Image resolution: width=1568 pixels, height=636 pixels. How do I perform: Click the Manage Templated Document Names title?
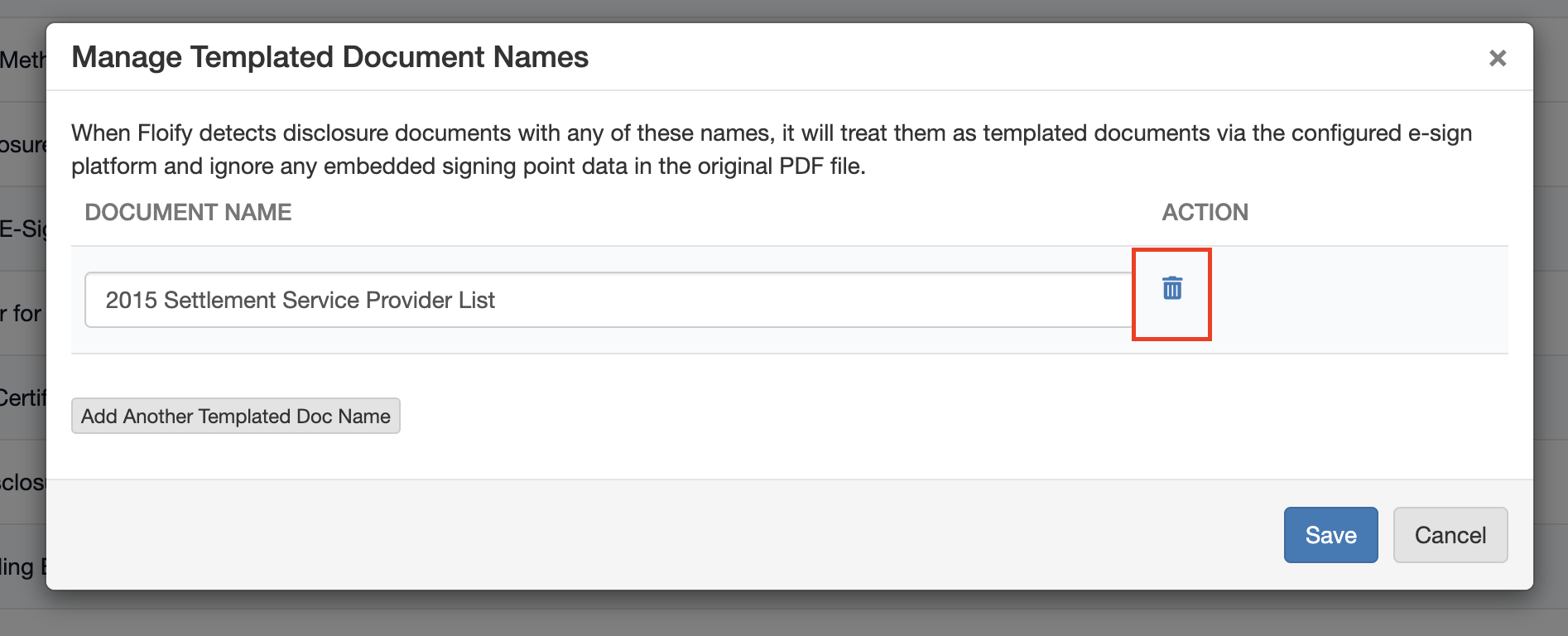[x=329, y=57]
